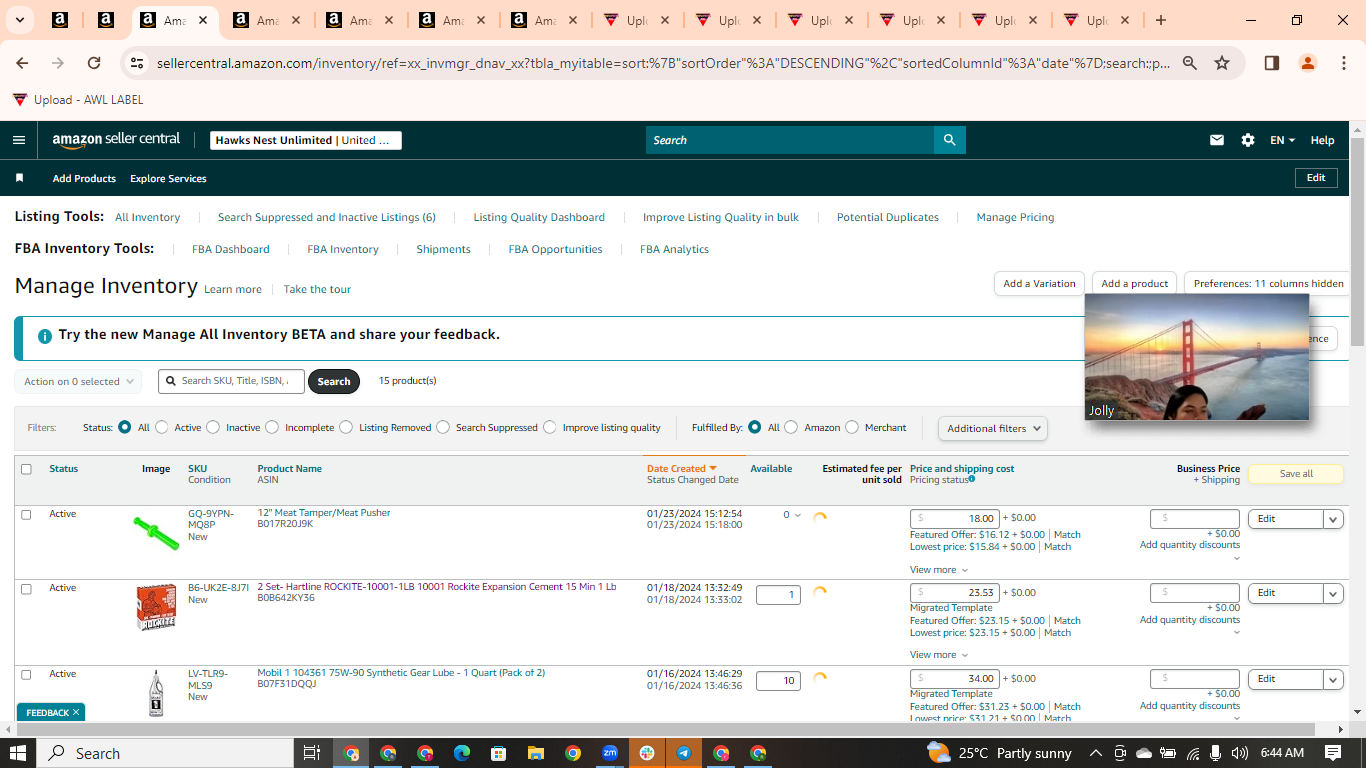Choose the Listing Removed status filter
This screenshot has width=1366, height=768.
pyautogui.click(x=346, y=427)
